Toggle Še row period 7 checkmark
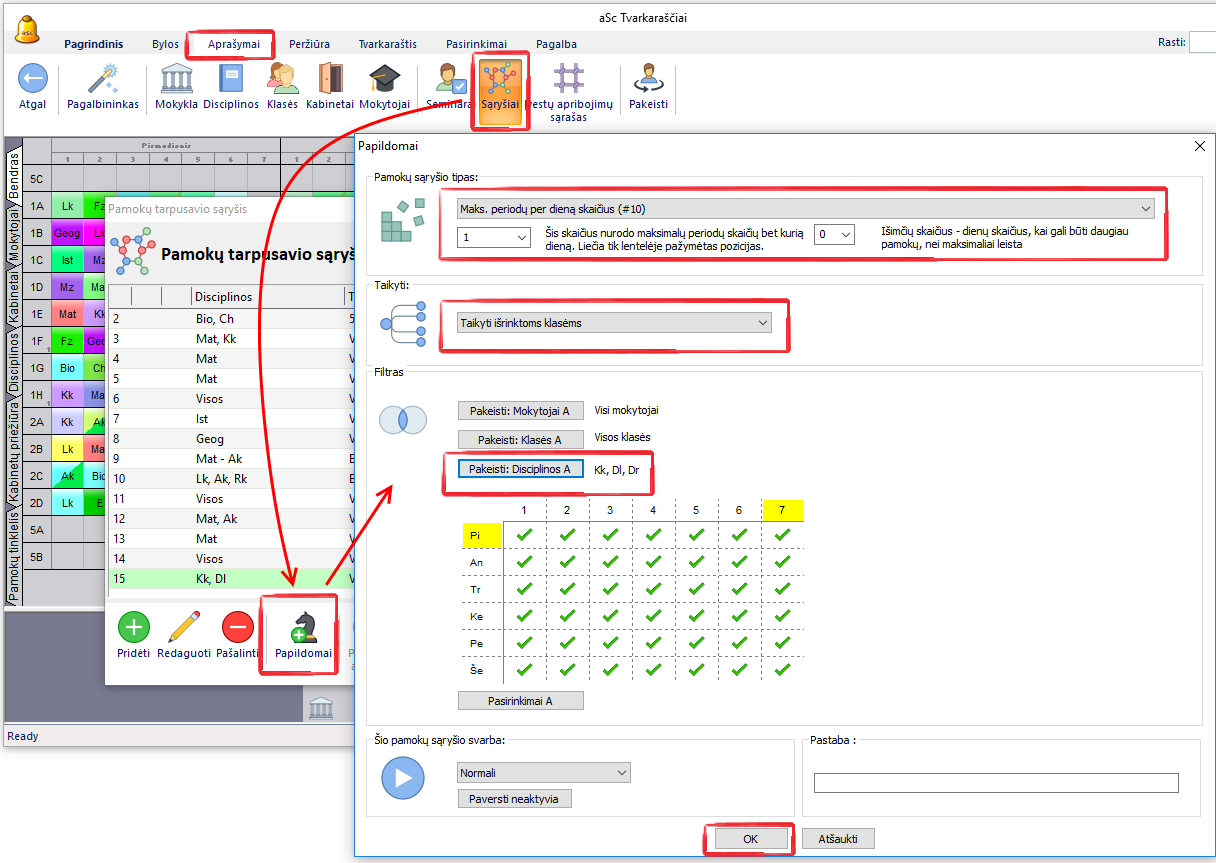1216x863 pixels. click(782, 671)
